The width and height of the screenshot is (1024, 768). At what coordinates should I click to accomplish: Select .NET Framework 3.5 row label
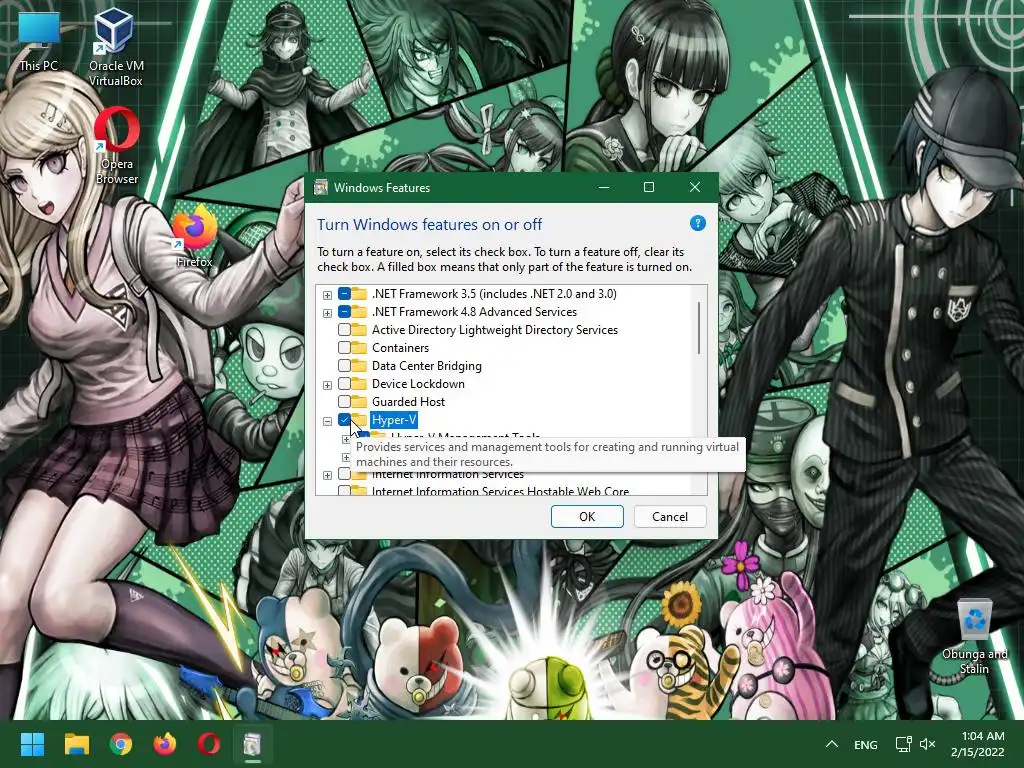coord(494,294)
